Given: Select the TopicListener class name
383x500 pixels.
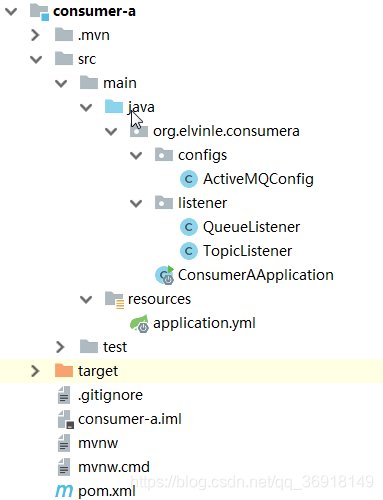Looking at the screenshot, I should click(x=248, y=251).
